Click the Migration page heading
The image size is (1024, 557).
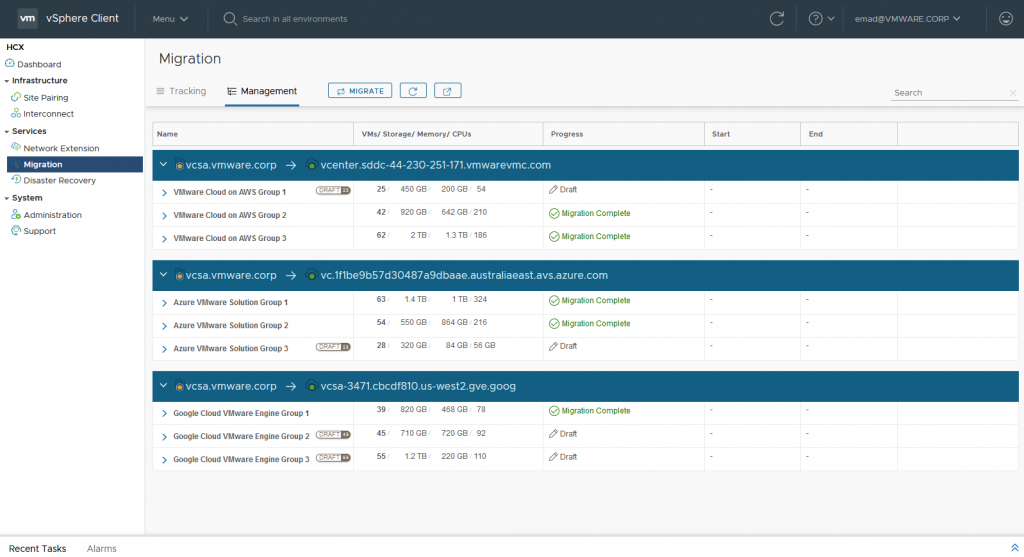tap(190, 59)
